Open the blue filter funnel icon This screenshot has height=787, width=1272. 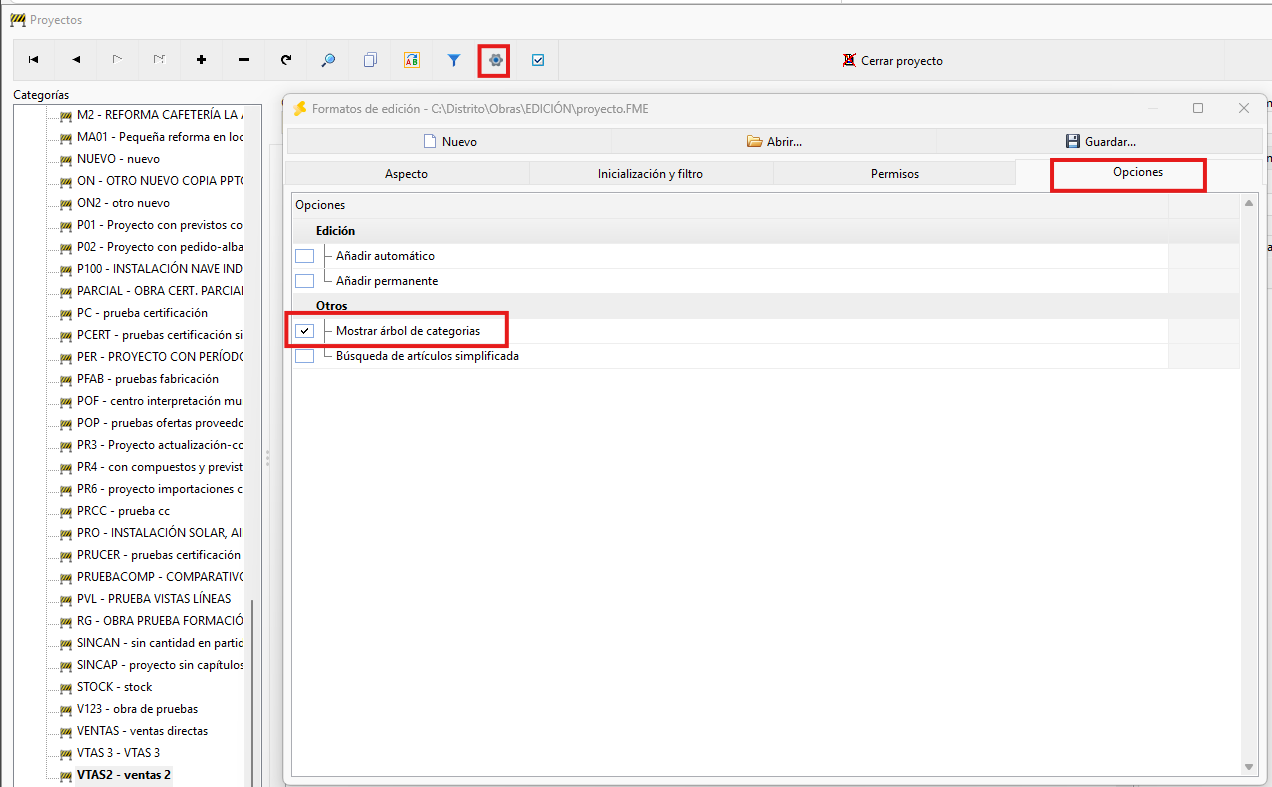(x=454, y=60)
